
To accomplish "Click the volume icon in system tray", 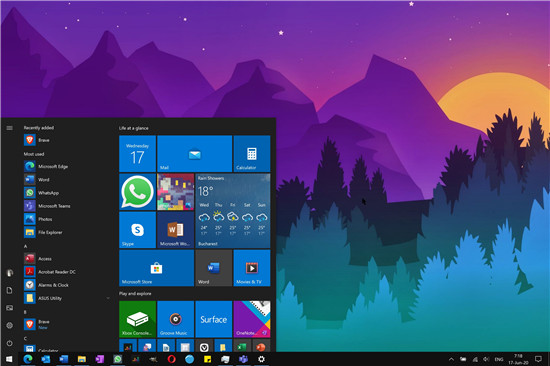I will tap(486, 359).
